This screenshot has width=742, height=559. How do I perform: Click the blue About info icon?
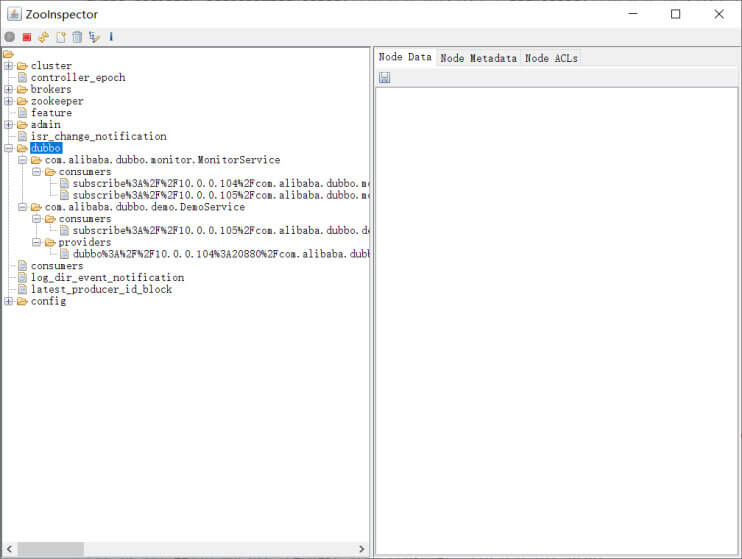tap(111, 36)
